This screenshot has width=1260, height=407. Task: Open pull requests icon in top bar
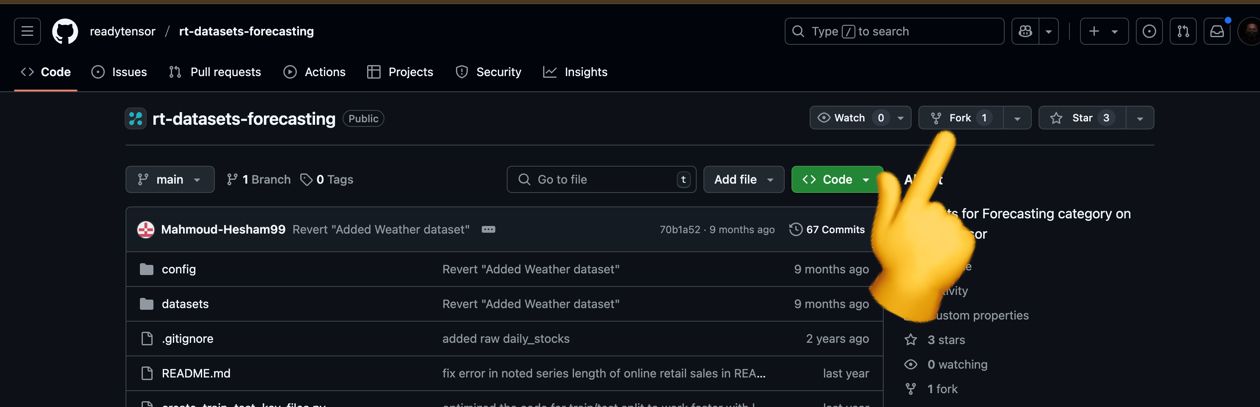[x=1183, y=31]
